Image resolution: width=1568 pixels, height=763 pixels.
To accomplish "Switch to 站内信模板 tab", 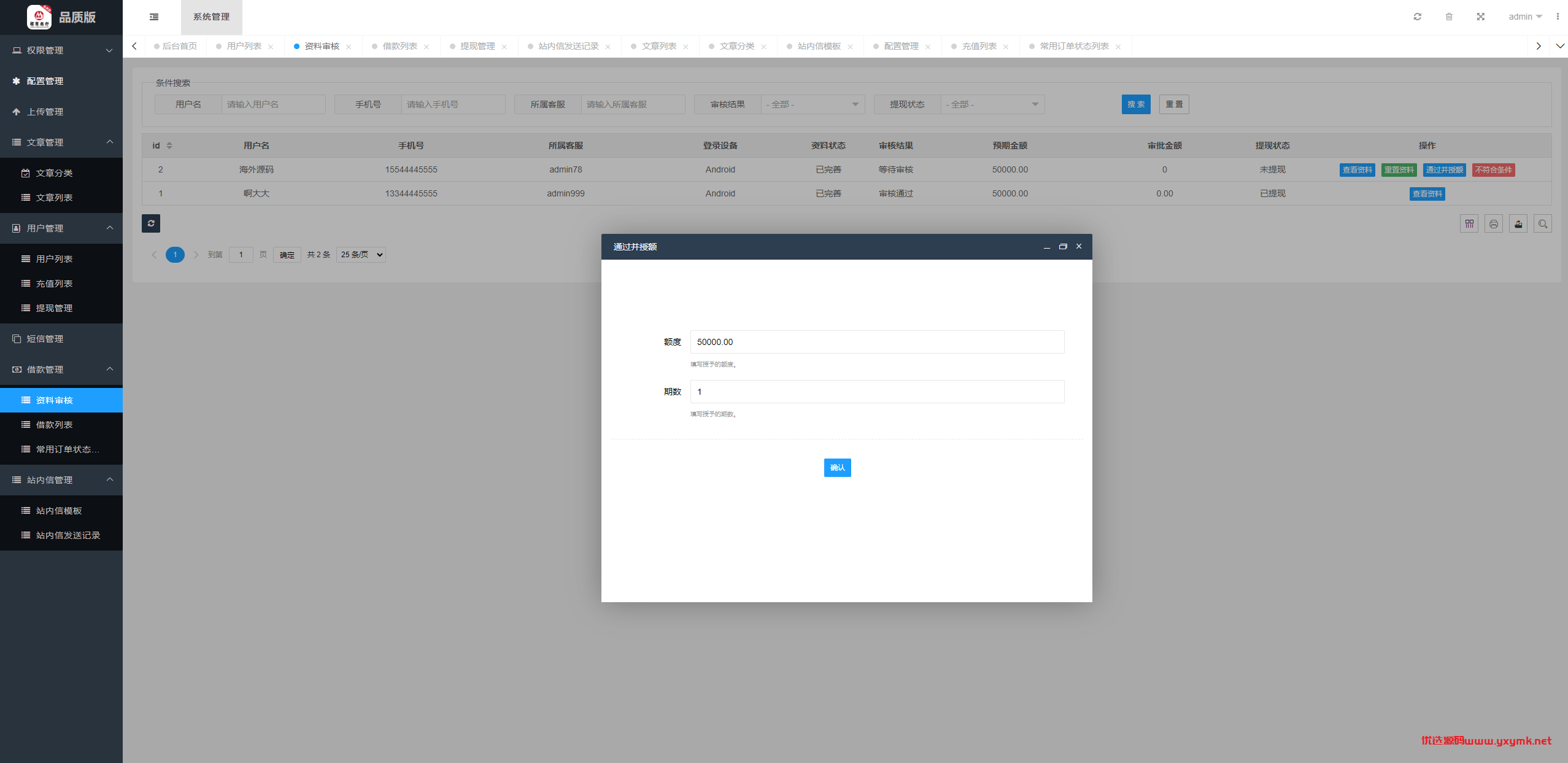I will (x=819, y=46).
